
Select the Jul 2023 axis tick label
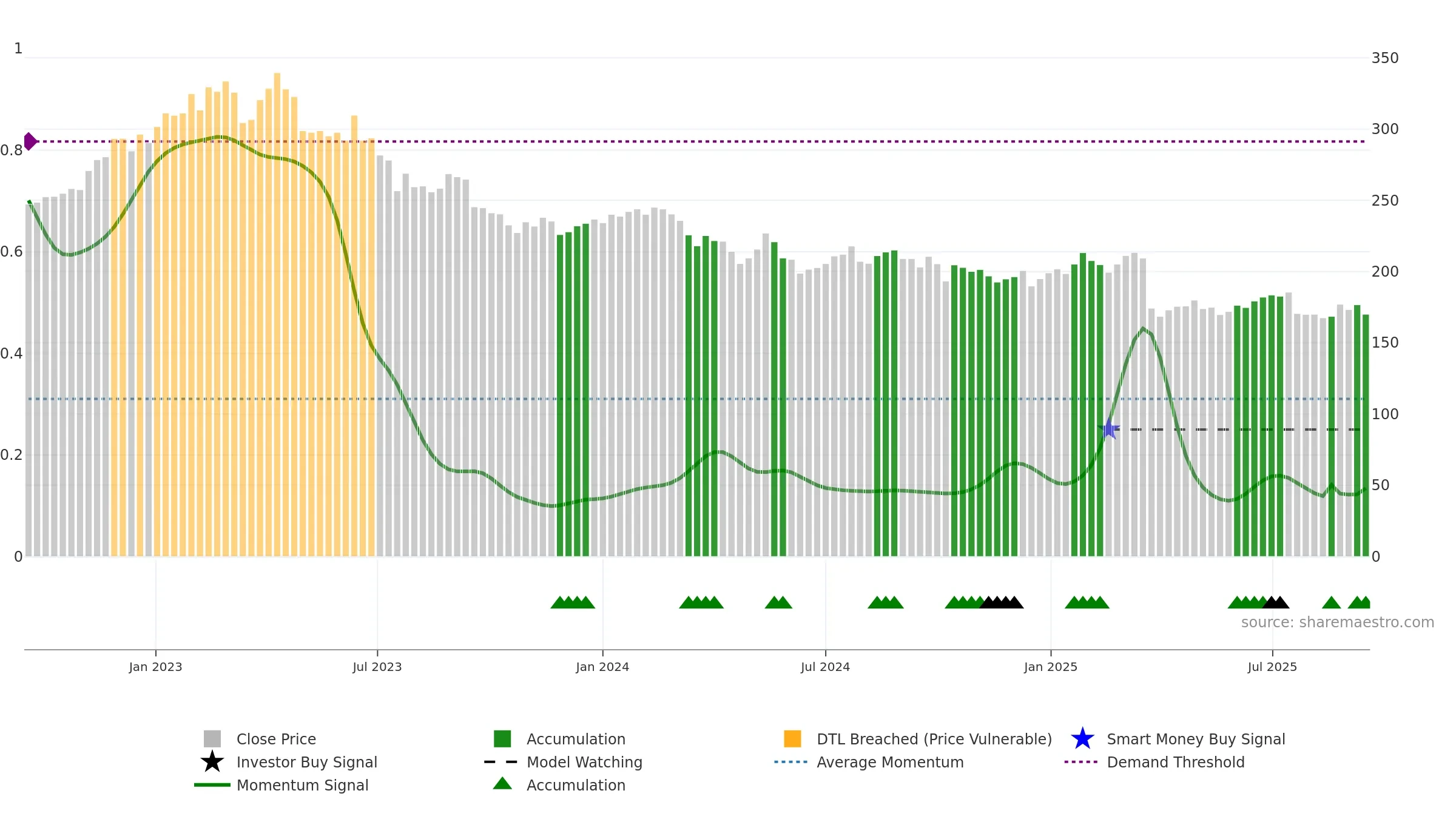[x=377, y=667]
